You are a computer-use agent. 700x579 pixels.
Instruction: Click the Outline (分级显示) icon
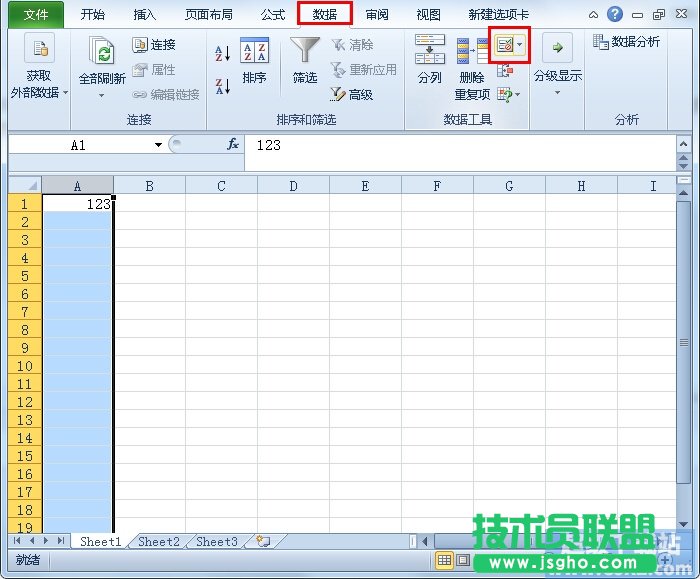point(557,47)
